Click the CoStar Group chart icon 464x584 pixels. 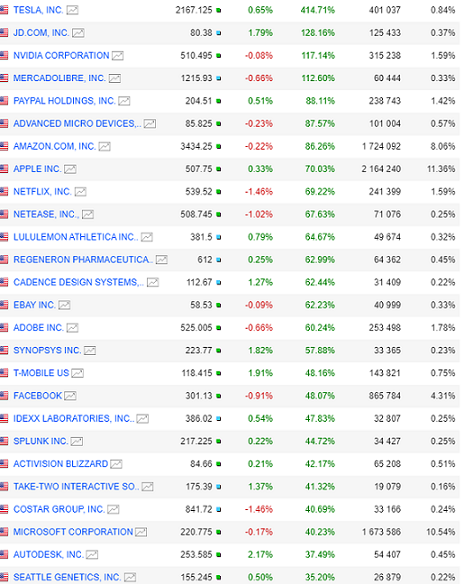coord(113,510)
